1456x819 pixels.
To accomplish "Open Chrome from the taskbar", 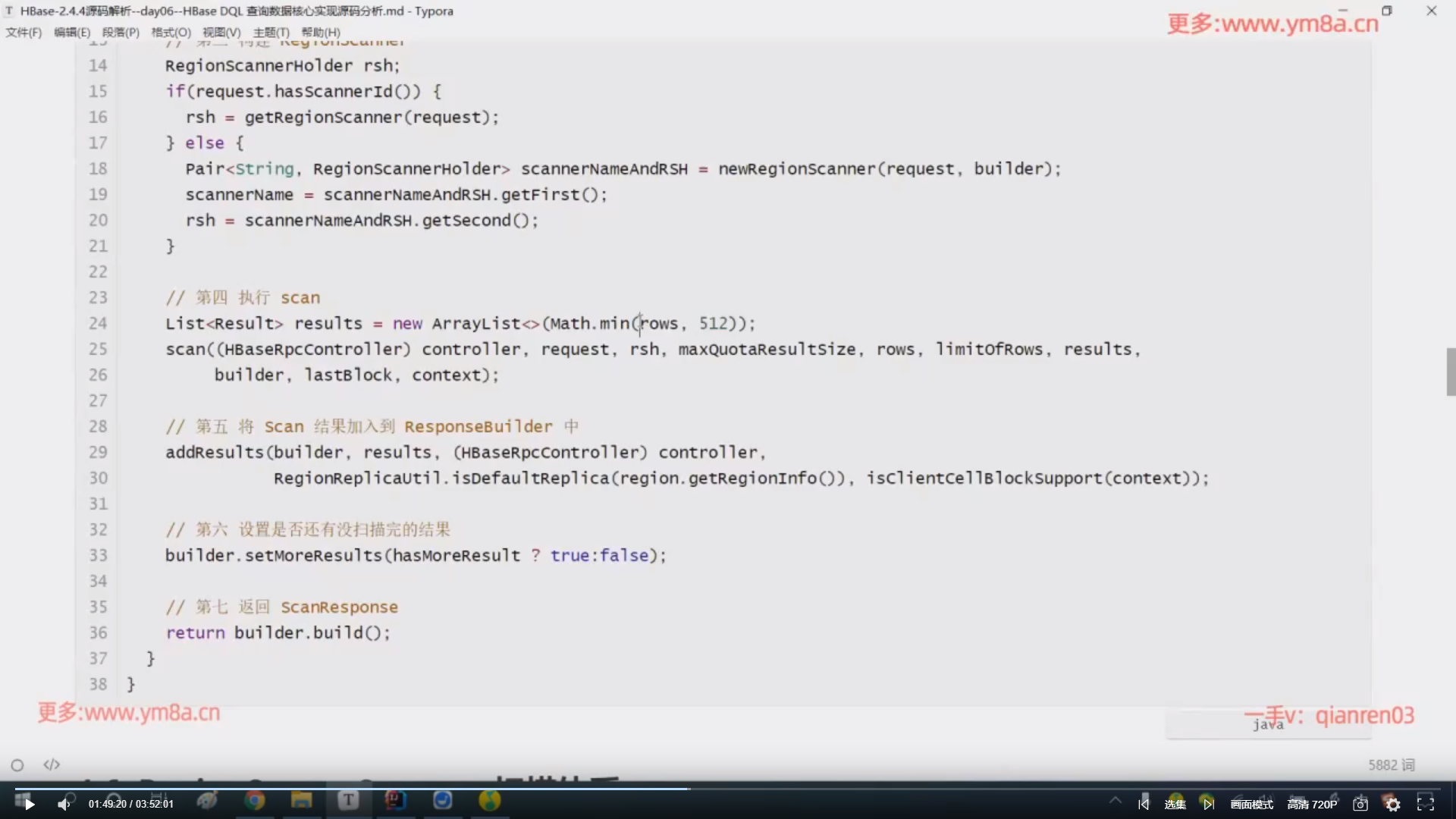I will 255,800.
